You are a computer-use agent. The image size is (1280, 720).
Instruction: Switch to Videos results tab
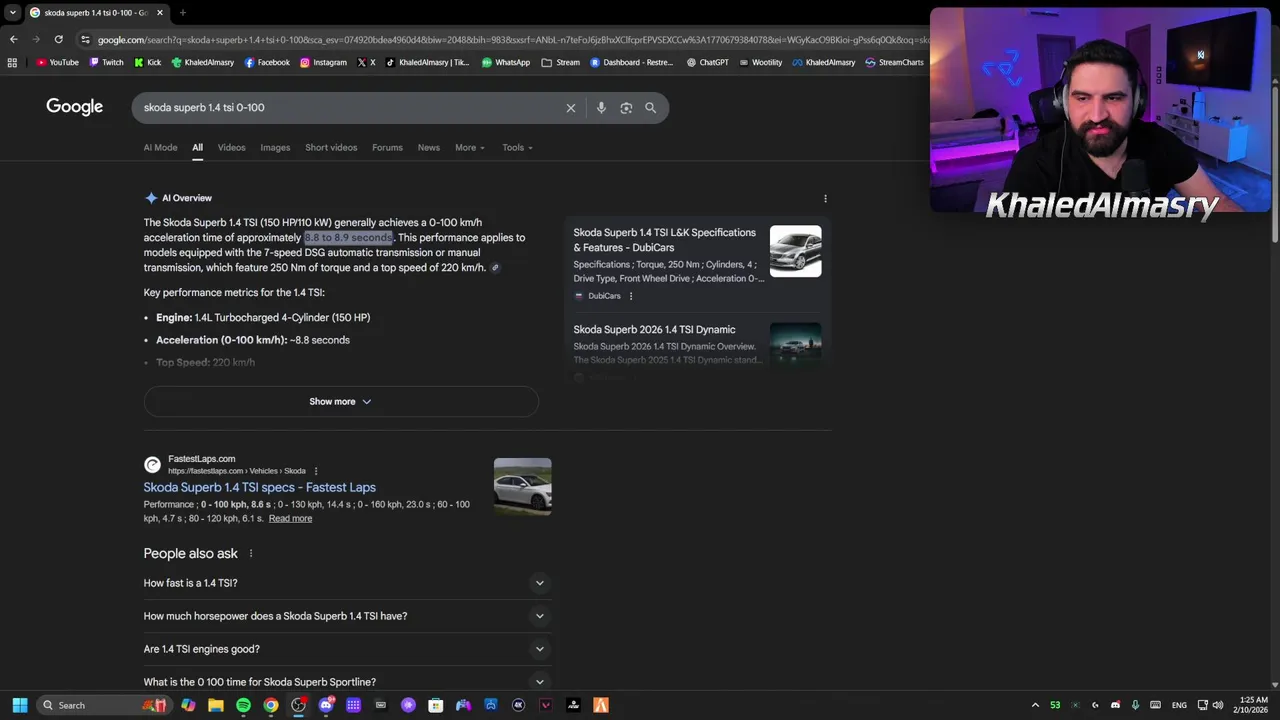(x=231, y=148)
